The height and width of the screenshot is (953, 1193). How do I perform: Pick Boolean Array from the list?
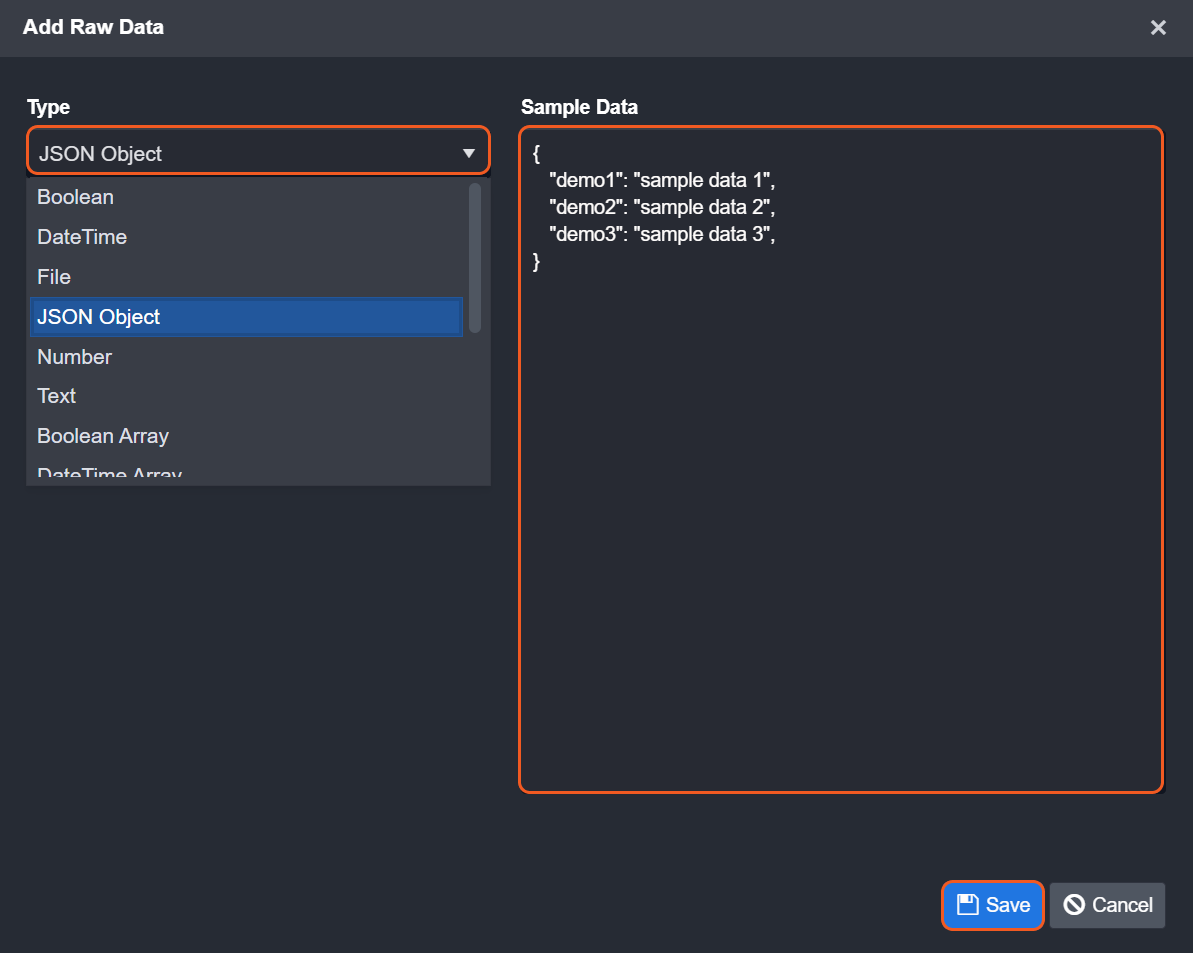[x=103, y=436]
